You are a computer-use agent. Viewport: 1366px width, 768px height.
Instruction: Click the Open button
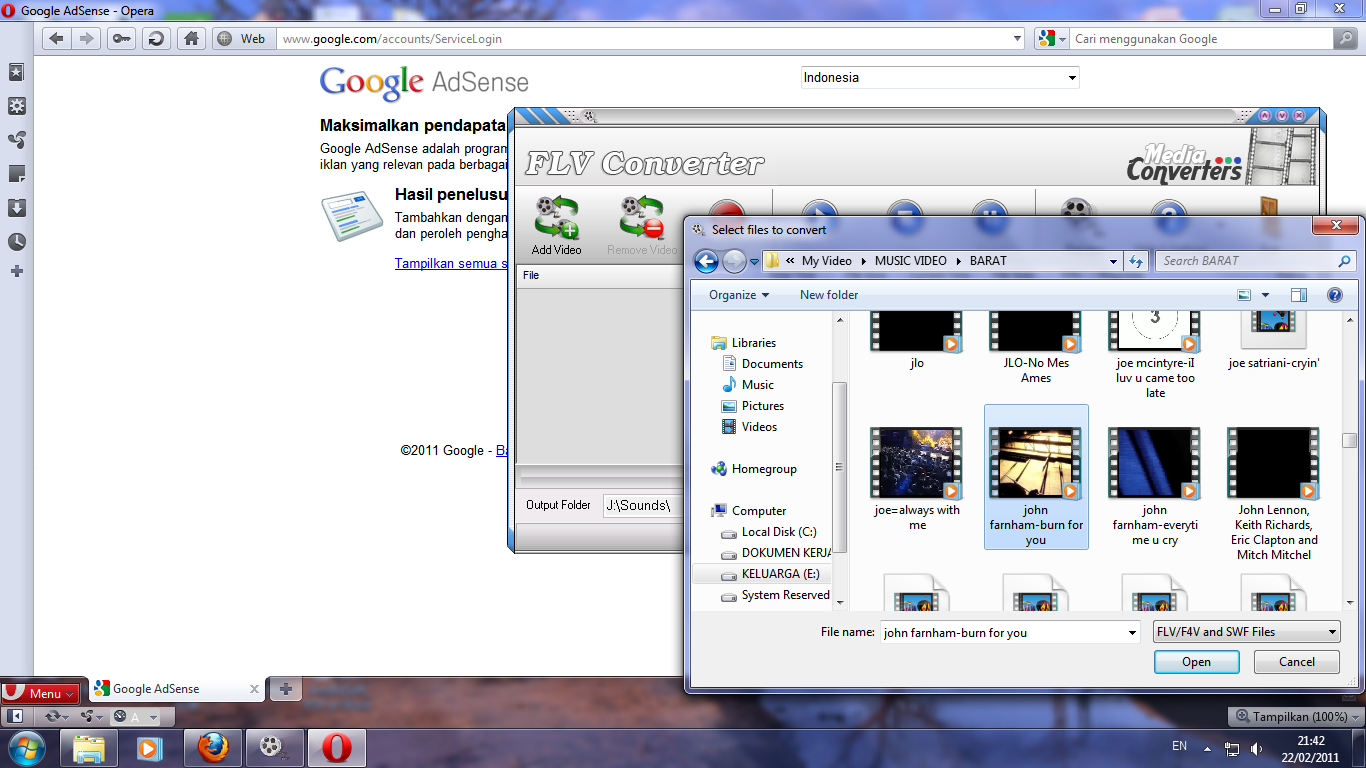[x=1196, y=662]
